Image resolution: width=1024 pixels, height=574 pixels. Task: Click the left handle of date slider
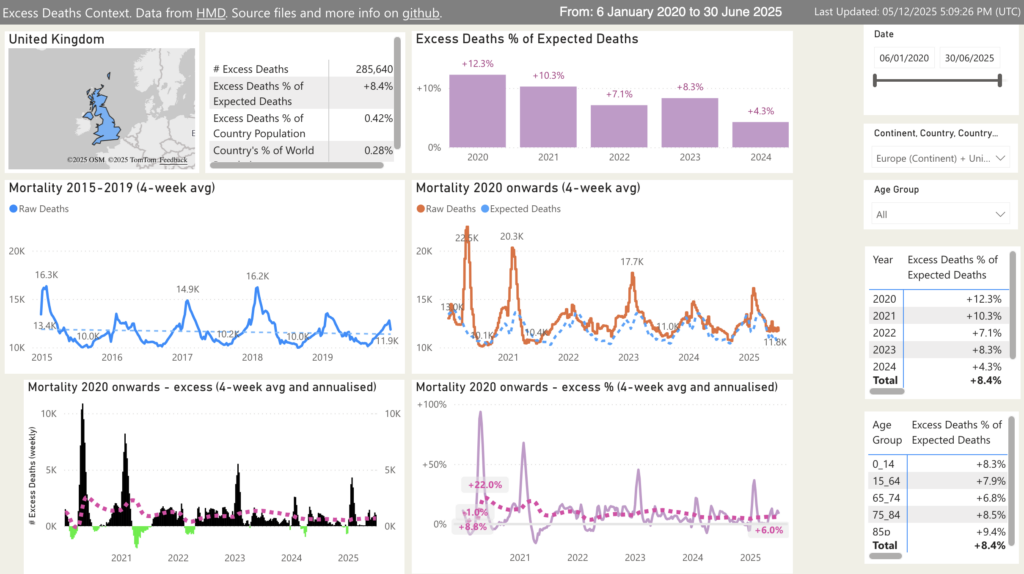click(876, 82)
